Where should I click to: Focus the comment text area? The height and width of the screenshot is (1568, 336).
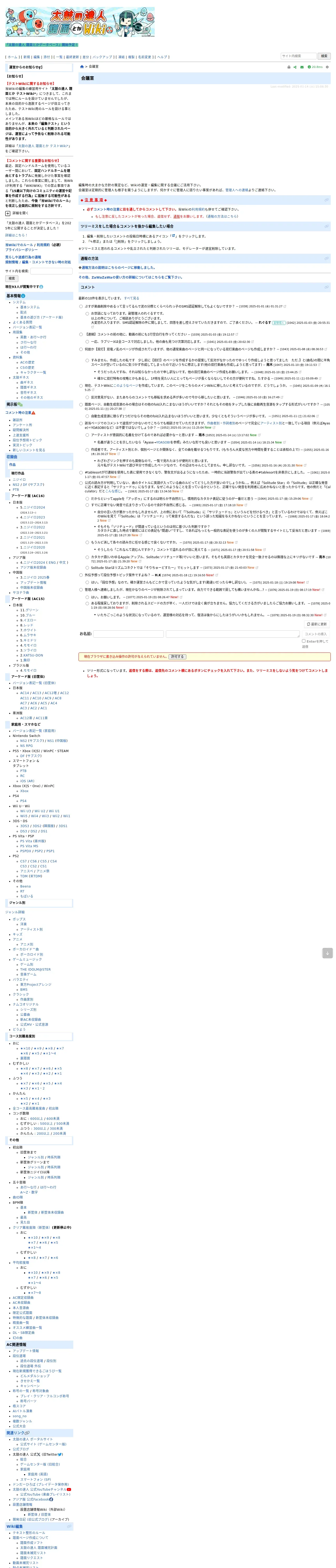click(233, 634)
